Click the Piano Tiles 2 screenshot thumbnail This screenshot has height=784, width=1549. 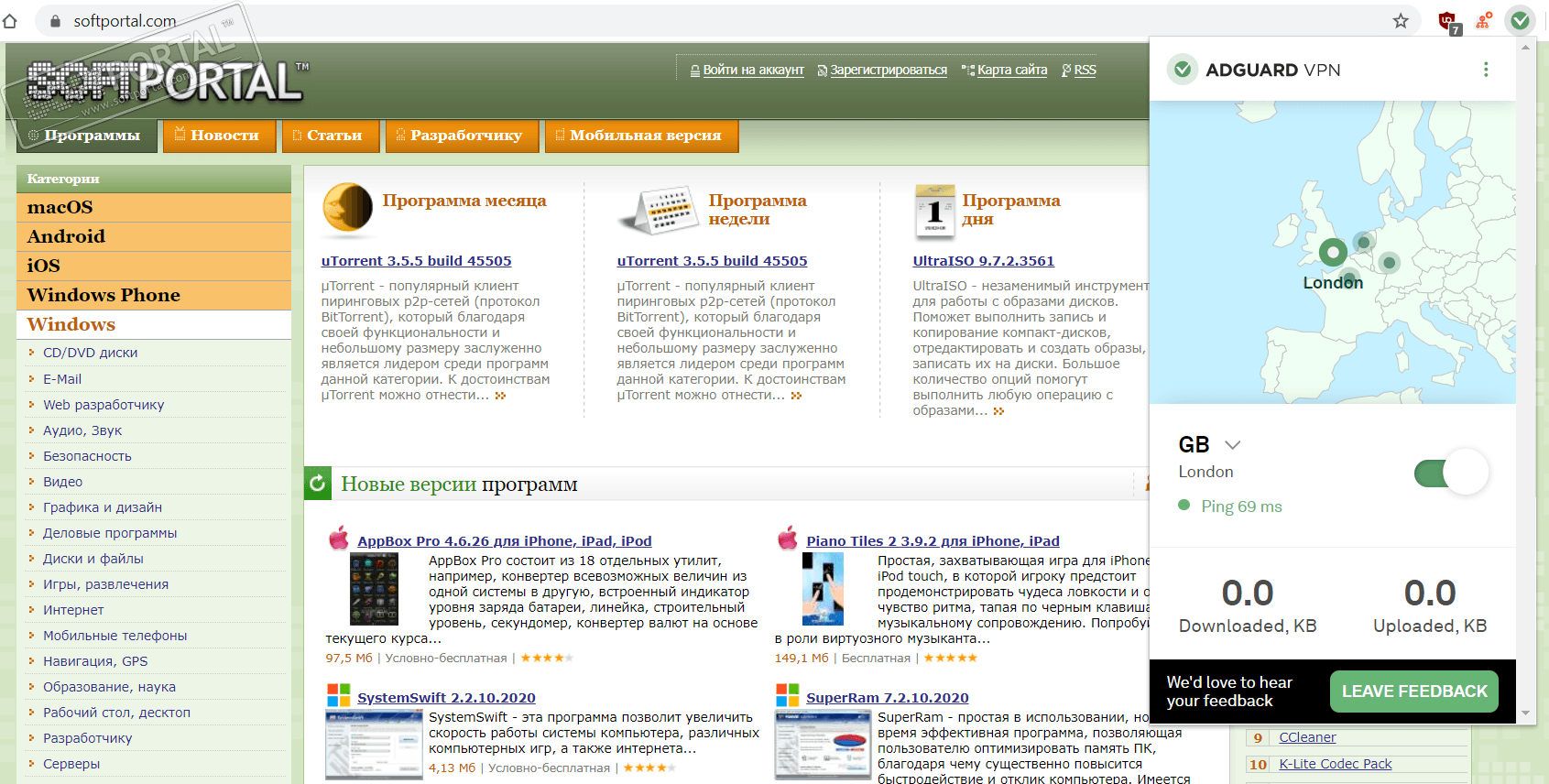[823, 589]
